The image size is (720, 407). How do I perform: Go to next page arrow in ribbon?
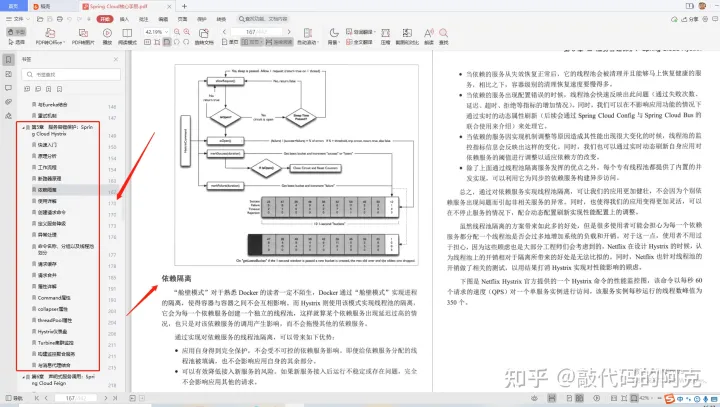click(x=289, y=32)
